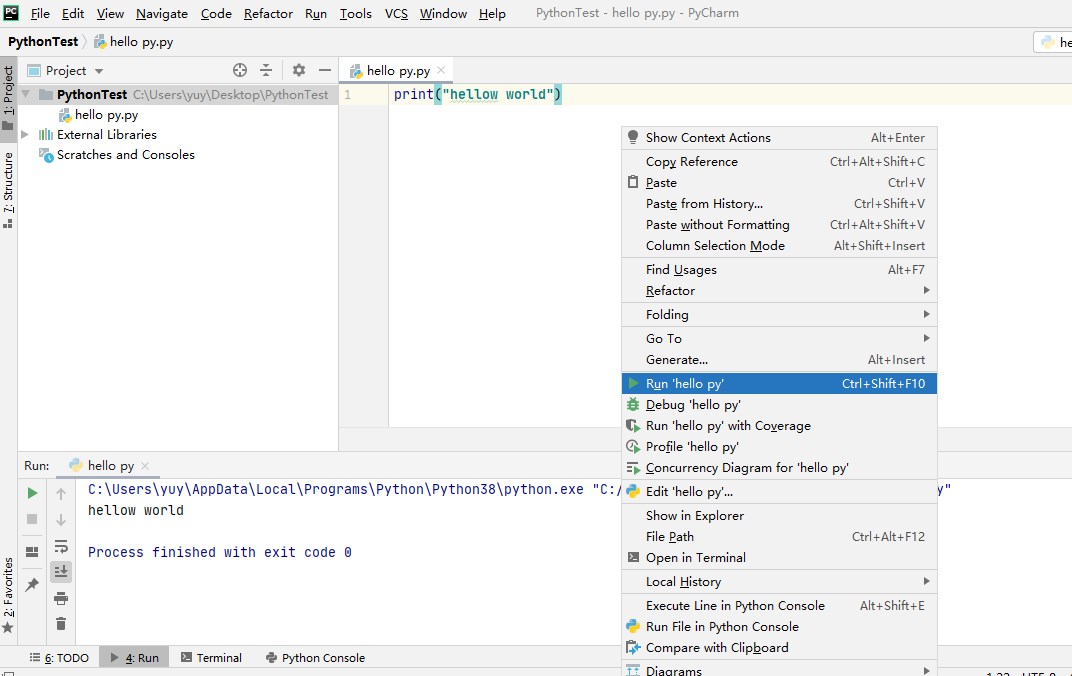Click the print icon in the Run toolbar
This screenshot has width=1072, height=676.
[x=61, y=598]
